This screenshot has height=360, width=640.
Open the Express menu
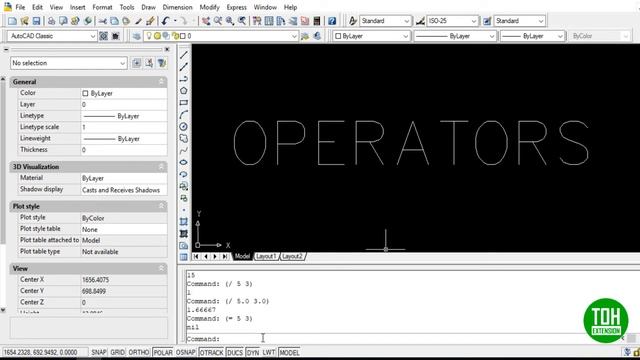pos(237,7)
